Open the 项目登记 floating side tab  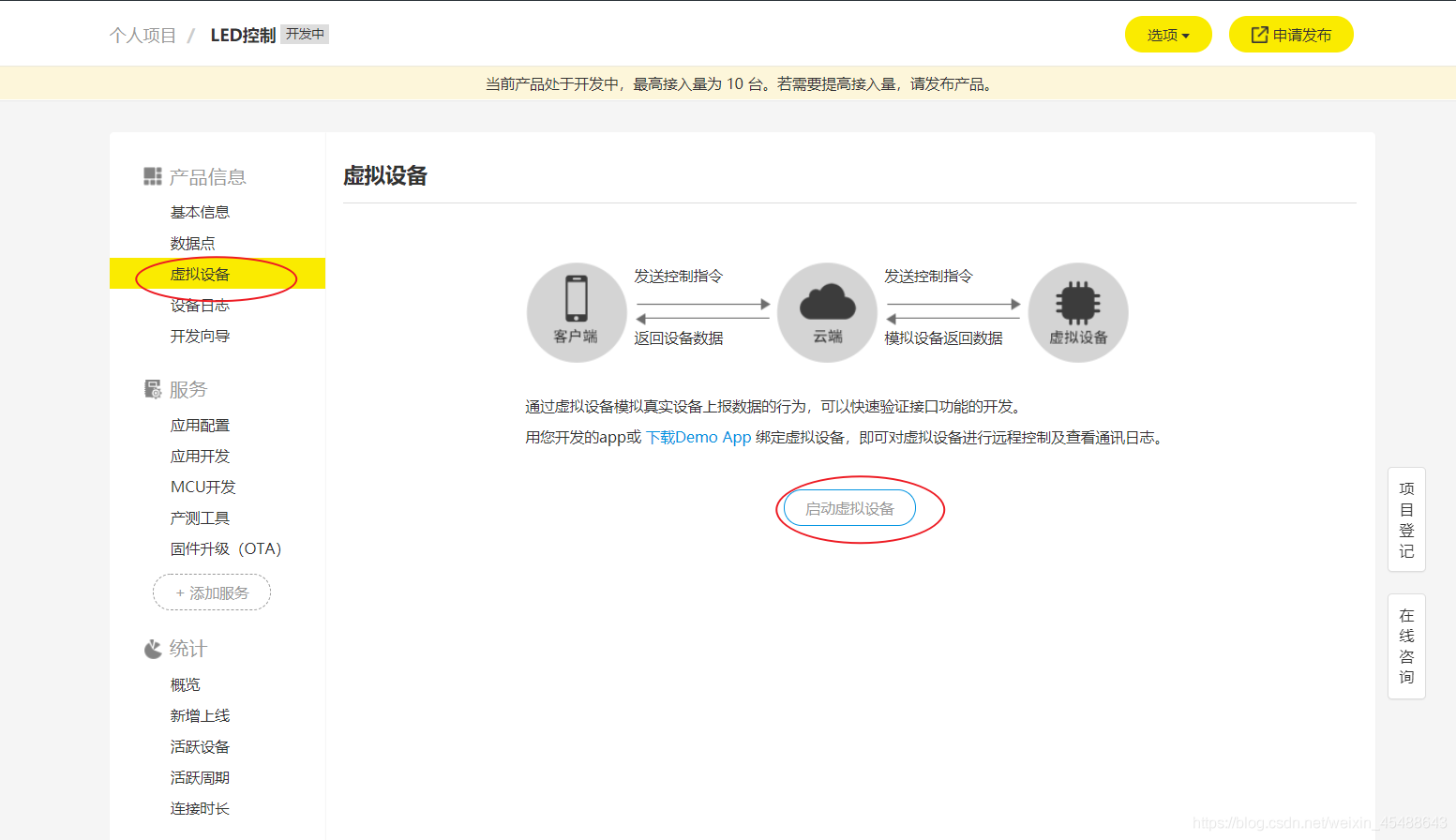coord(1406,519)
